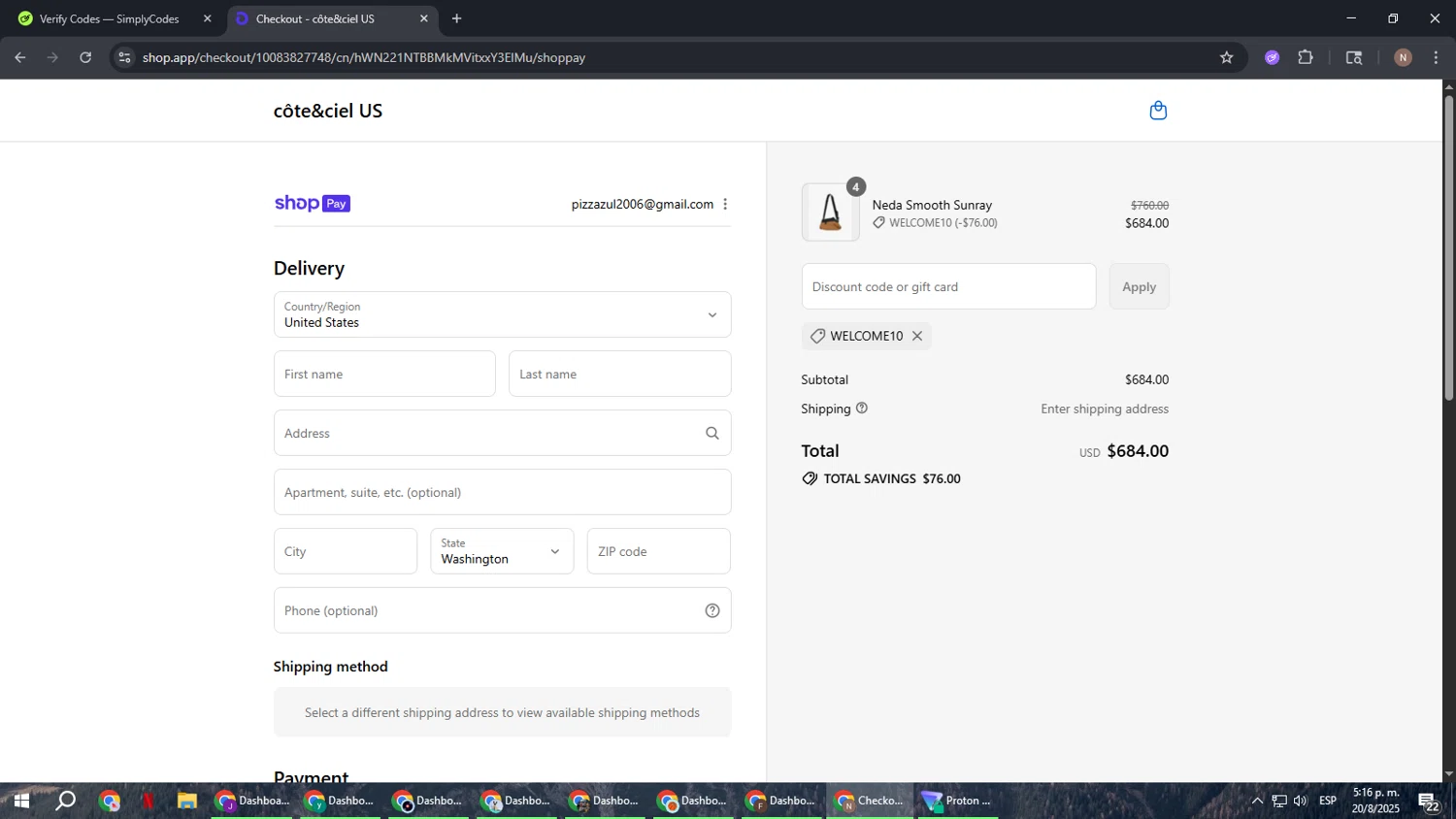Focus the Apartment, suite, etc. field
The image size is (1456, 819).
click(502, 492)
